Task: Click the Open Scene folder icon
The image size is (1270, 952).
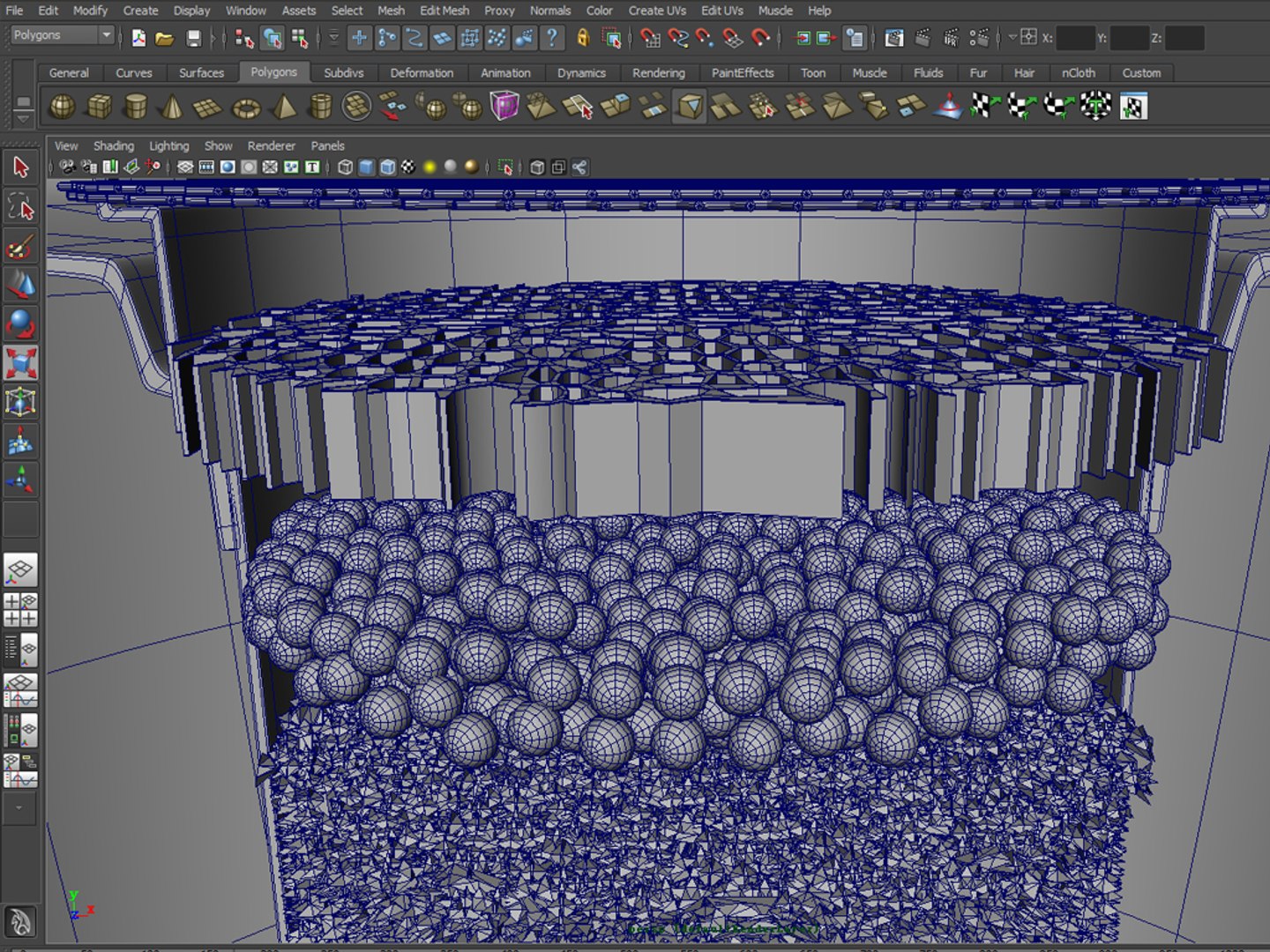Action: click(164, 38)
